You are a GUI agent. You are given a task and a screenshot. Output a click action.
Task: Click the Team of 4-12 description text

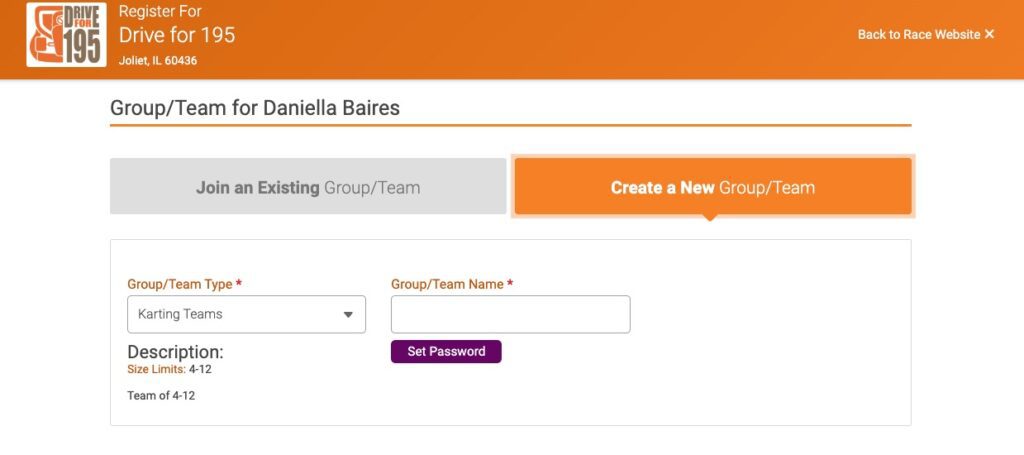(x=161, y=395)
